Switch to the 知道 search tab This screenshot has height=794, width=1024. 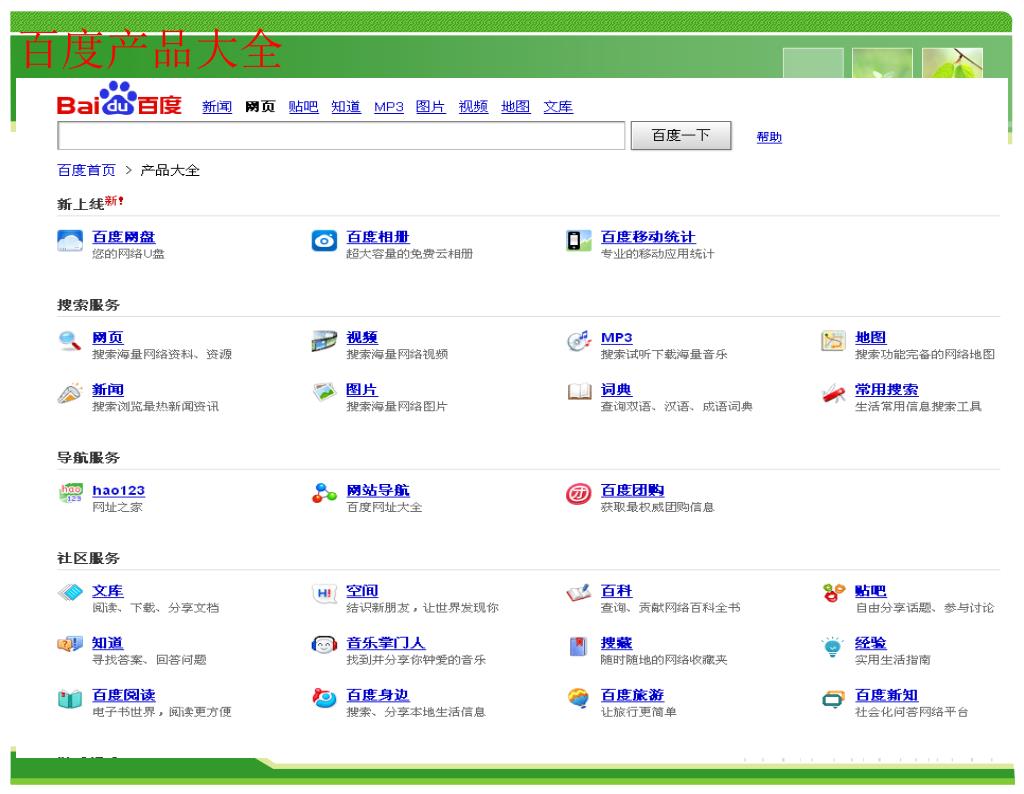[x=346, y=106]
